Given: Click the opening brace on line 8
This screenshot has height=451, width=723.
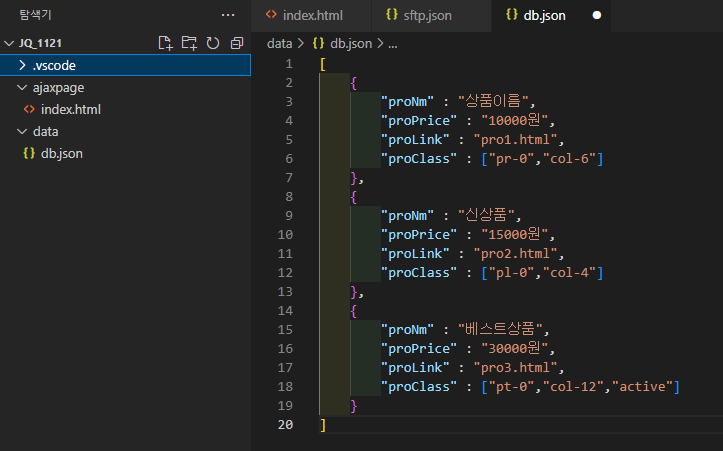Looking at the screenshot, I should 354,197.
